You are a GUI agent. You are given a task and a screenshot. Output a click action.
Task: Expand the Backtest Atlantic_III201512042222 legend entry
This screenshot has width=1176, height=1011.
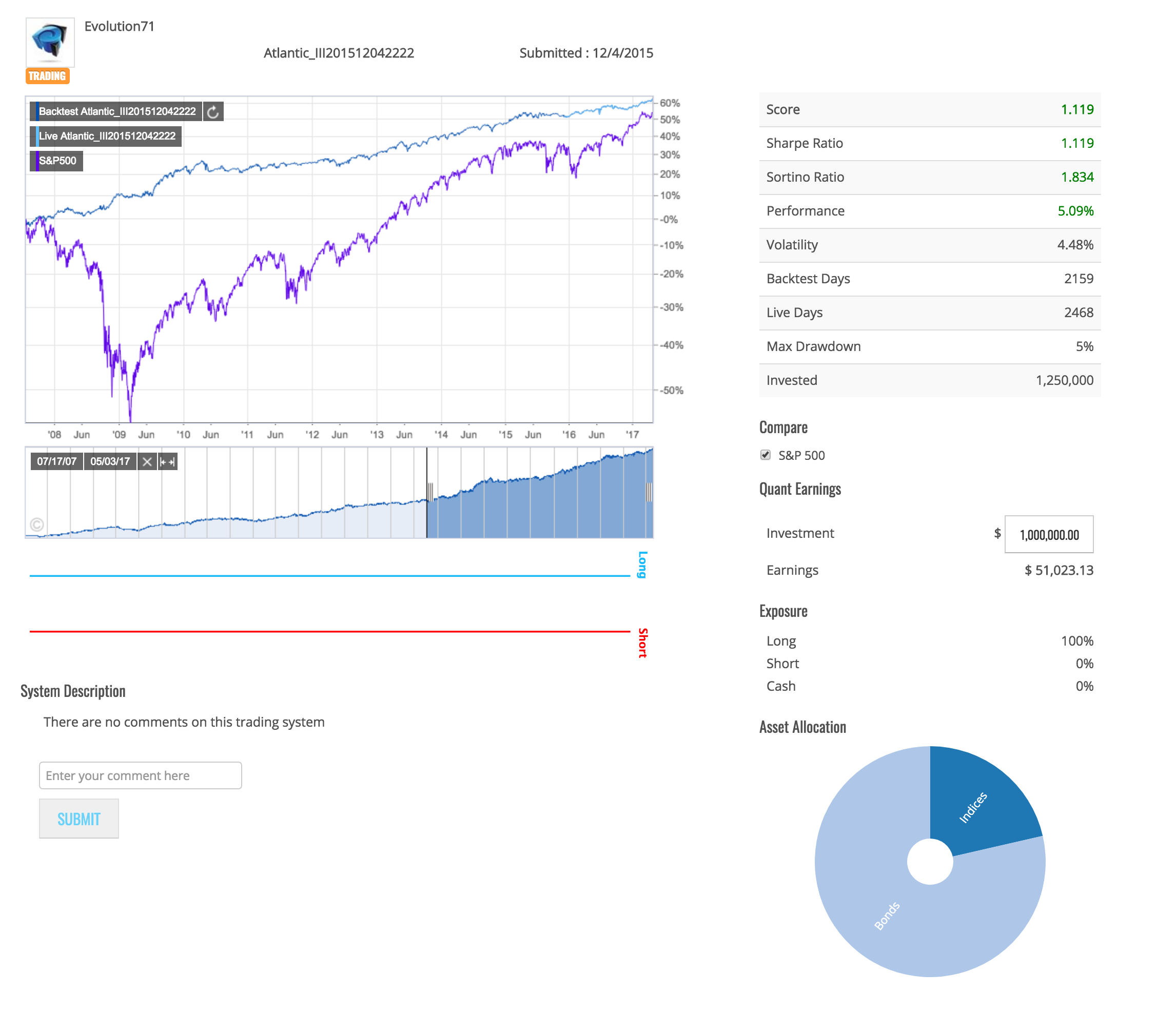pos(116,111)
